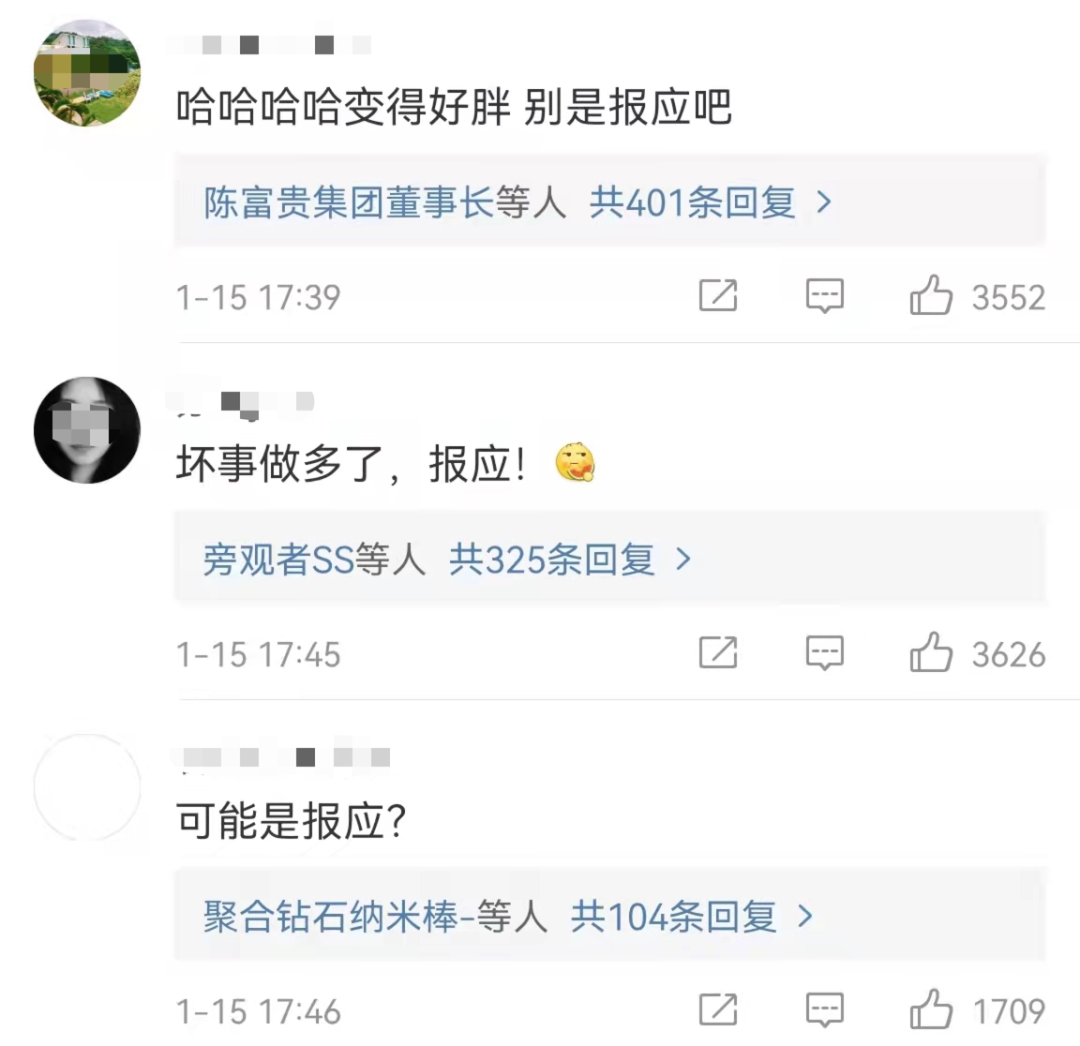Expand the 共325条回复 thread
1080x1046 pixels.
(x=570, y=560)
